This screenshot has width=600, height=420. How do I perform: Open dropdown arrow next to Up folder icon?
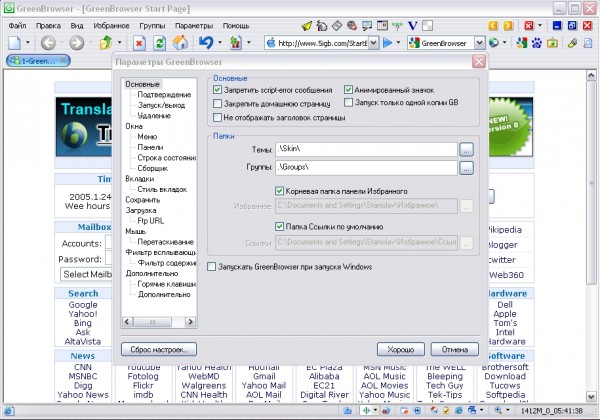tap(119, 42)
